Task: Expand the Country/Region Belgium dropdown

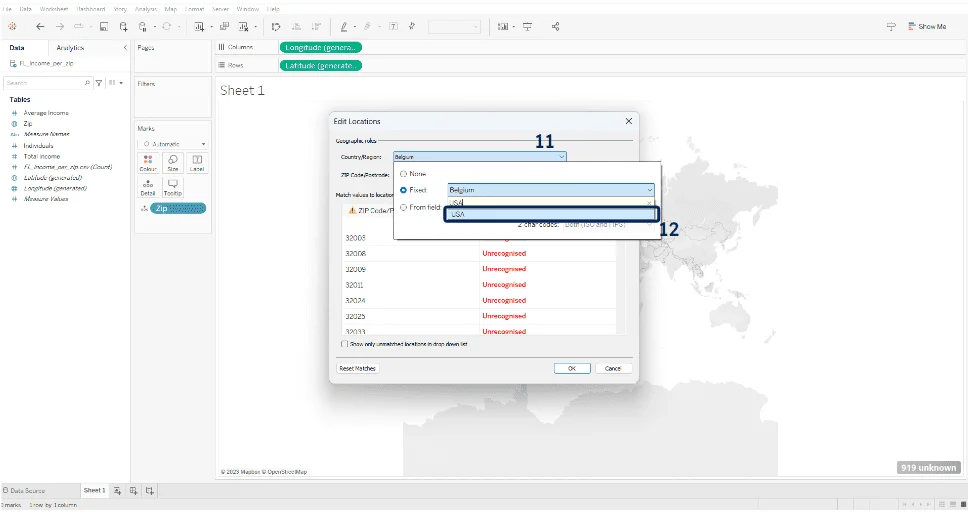Action: click(562, 156)
